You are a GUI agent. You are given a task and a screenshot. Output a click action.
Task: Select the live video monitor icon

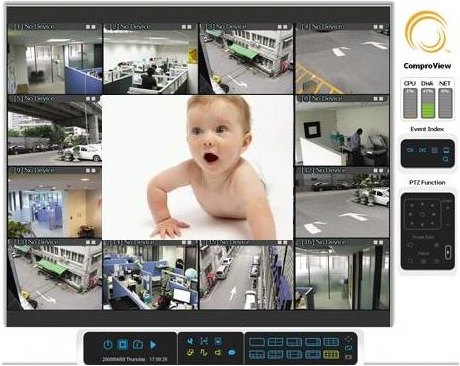coord(123,344)
